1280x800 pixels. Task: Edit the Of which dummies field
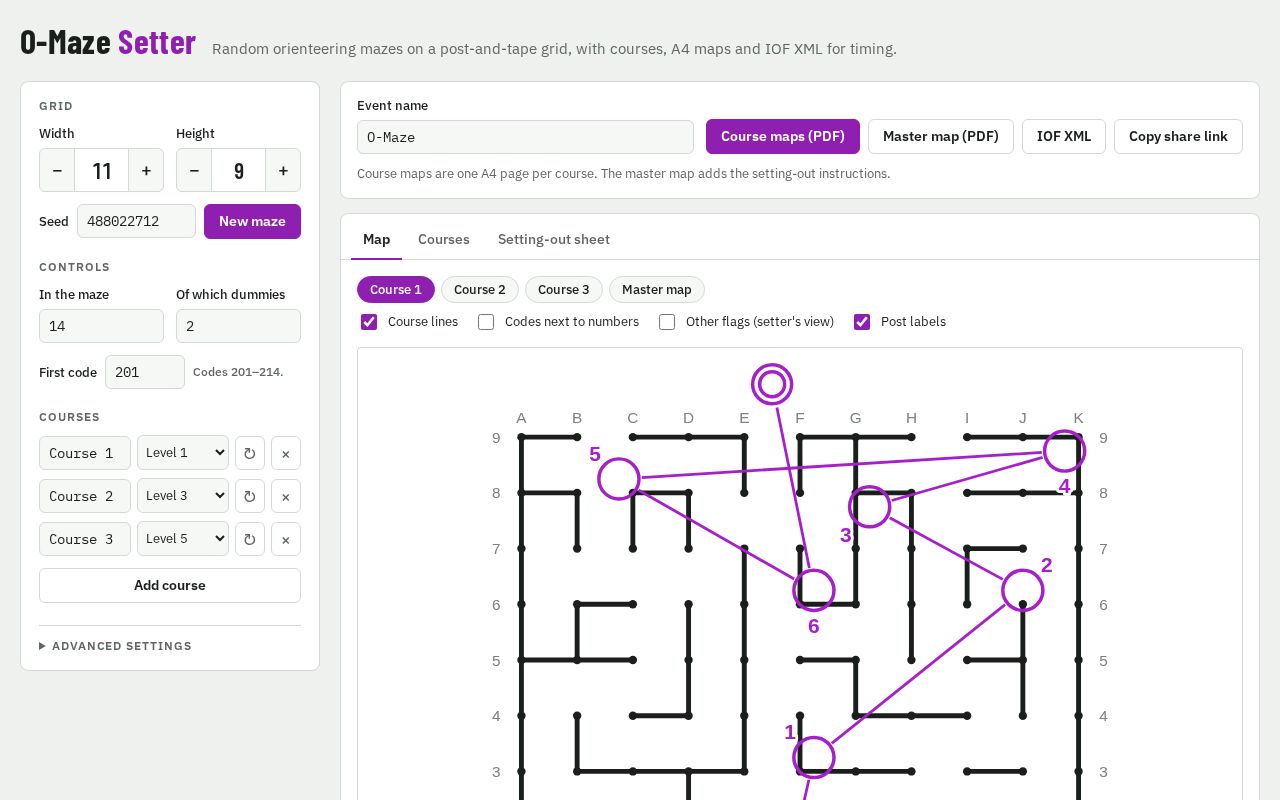pyautogui.click(x=238, y=326)
